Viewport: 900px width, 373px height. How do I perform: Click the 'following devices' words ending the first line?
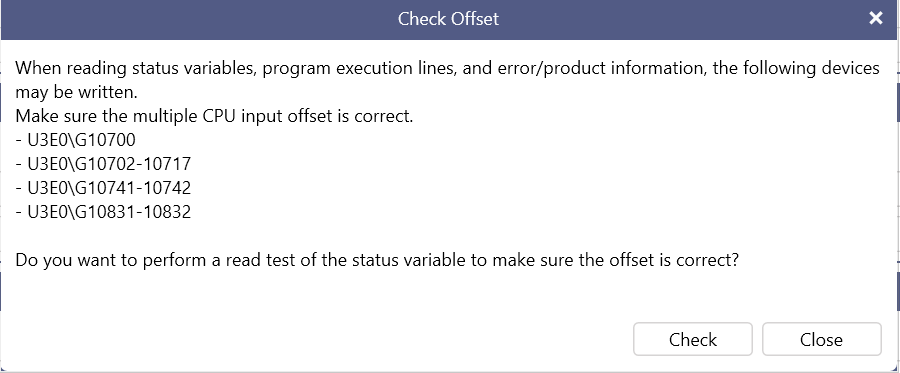coord(811,68)
